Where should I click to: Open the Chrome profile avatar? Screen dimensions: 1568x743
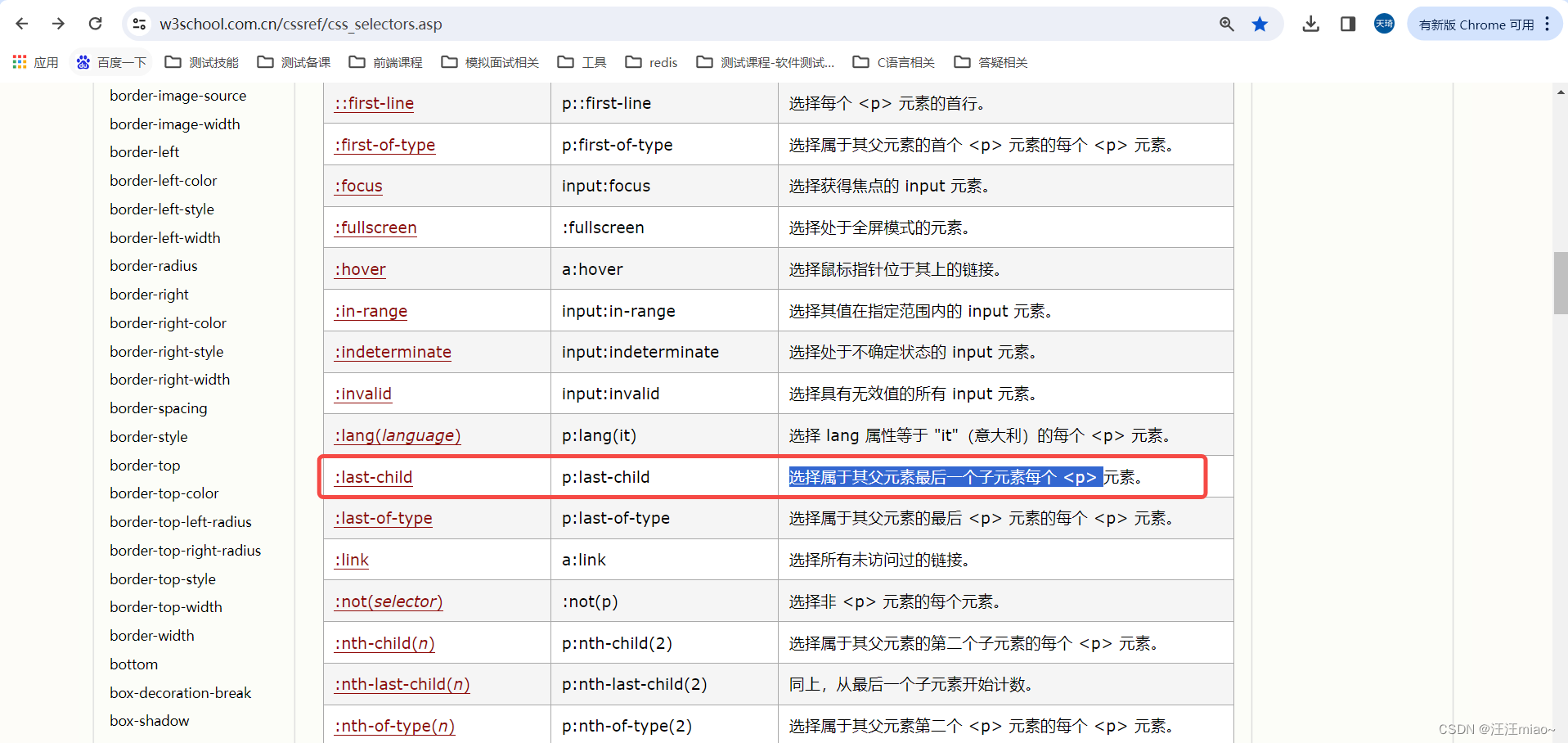[1384, 24]
